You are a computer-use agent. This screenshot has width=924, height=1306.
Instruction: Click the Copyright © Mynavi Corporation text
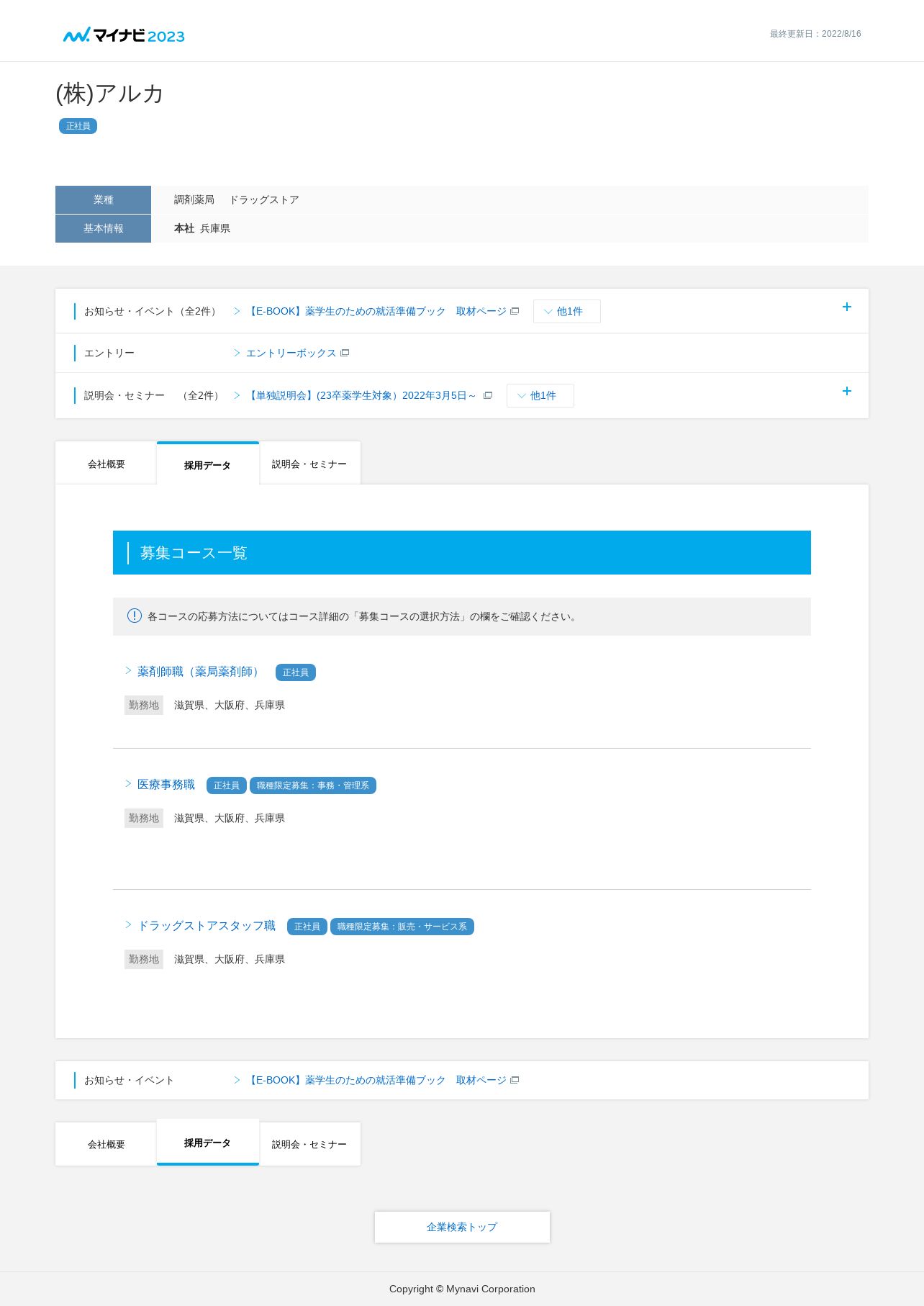[x=462, y=1289]
